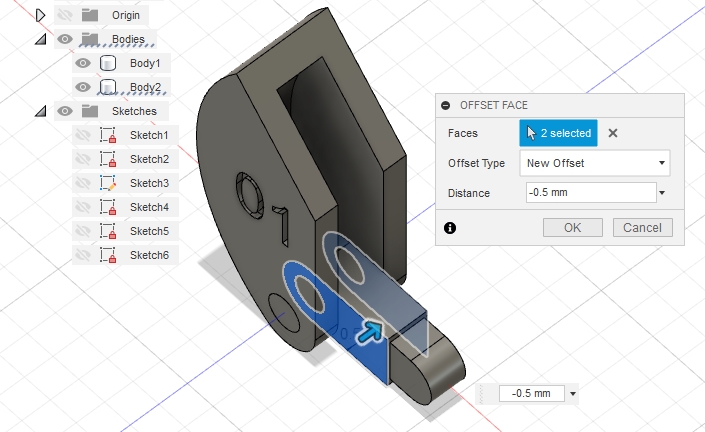
Task: Hide the Sketches folder
Action: pos(65,111)
